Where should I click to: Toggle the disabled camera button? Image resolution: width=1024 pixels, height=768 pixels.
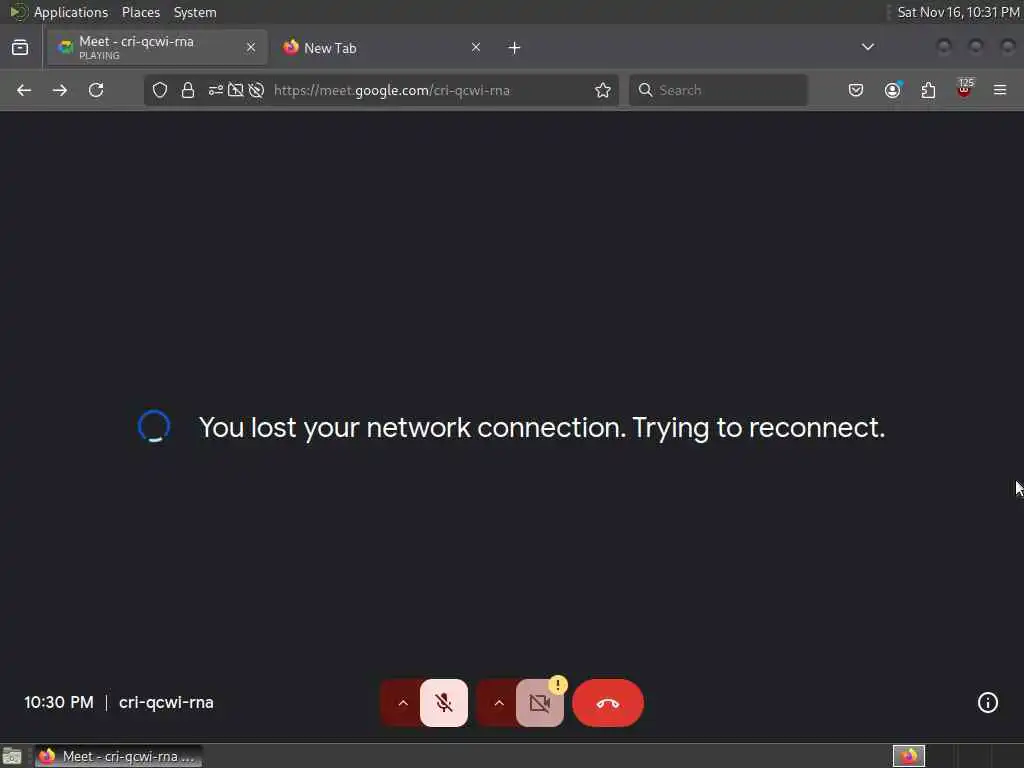(540, 703)
